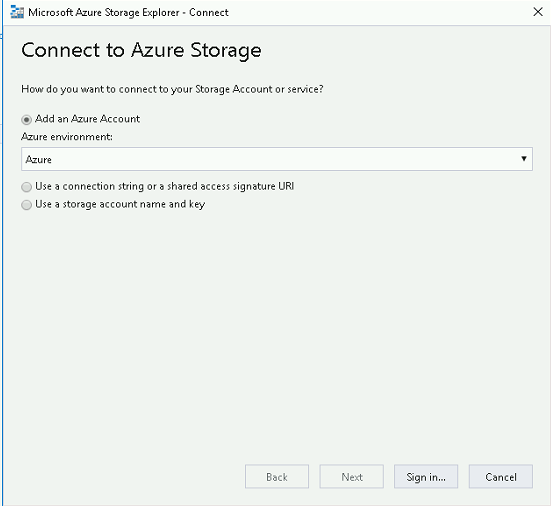Click the Next button
The height and width of the screenshot is (506, 551).
[x=352, y=477]
